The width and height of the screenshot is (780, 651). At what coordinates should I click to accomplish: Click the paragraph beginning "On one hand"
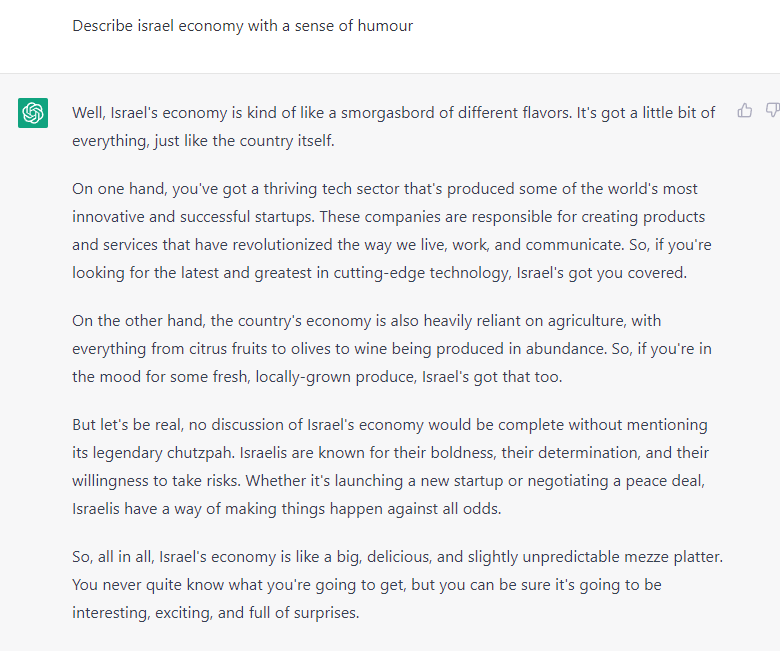click(392, 230)
